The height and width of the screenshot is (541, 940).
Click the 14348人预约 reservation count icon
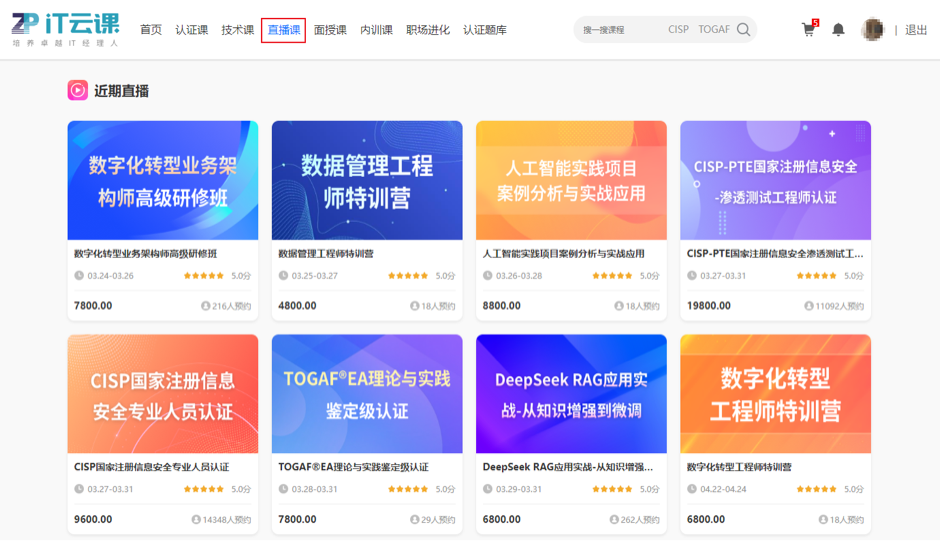[x=196, y=520]
